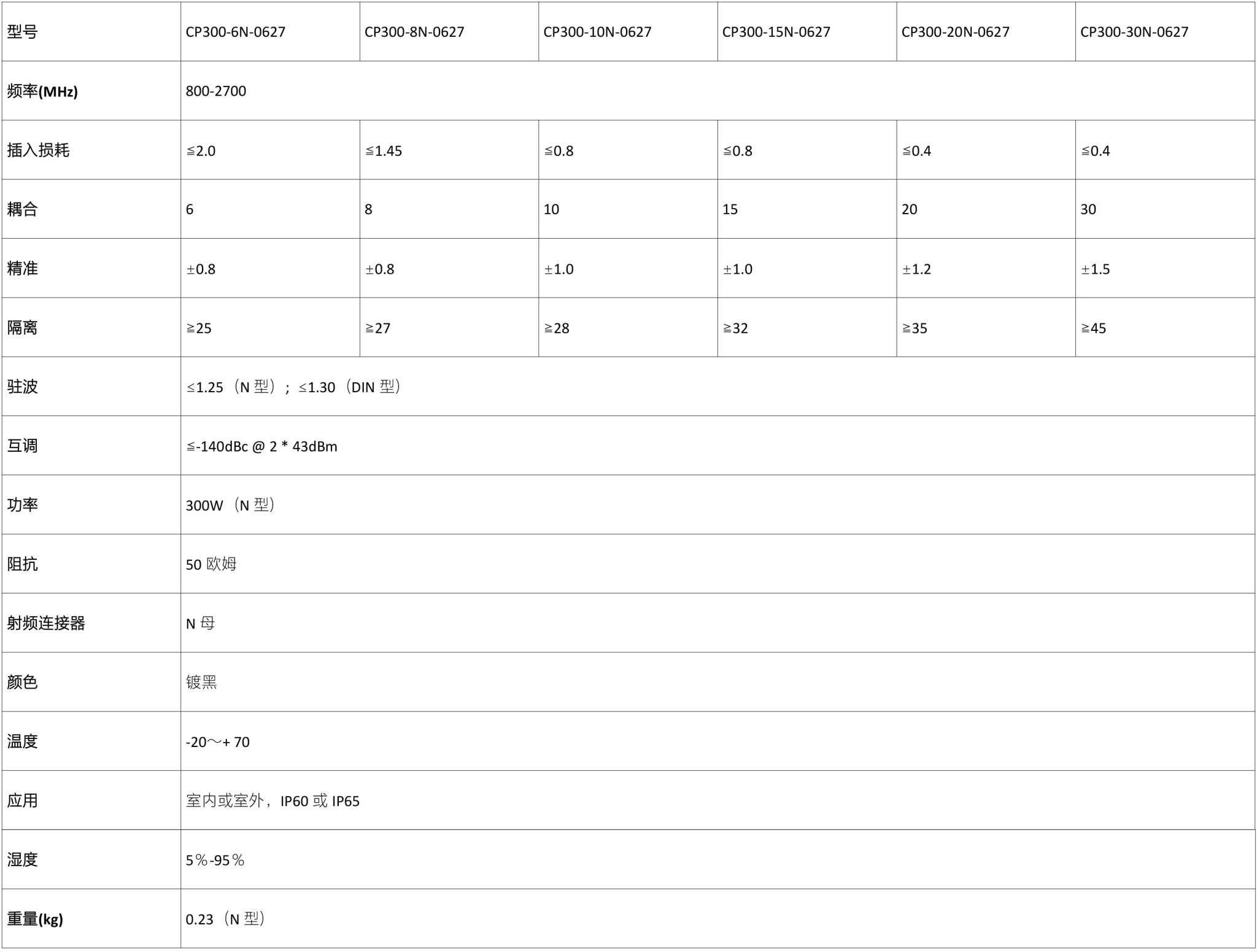This screenshot has height=952, width=1257.
Task: Select the CP300-15N-0627 model cell
Action: point(807,31)
